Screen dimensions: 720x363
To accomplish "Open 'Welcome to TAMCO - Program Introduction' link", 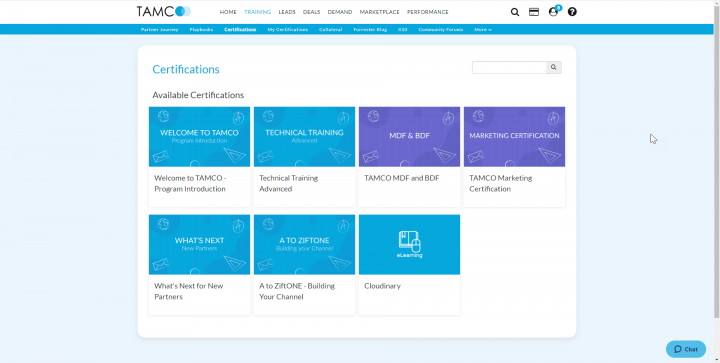I will click(x=190, y=183).
